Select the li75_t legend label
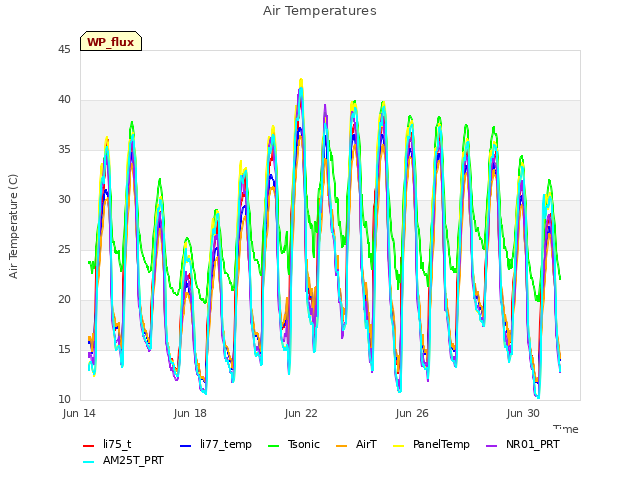The height and width of the screenshot is (480, 640). (x=117, y=444)
